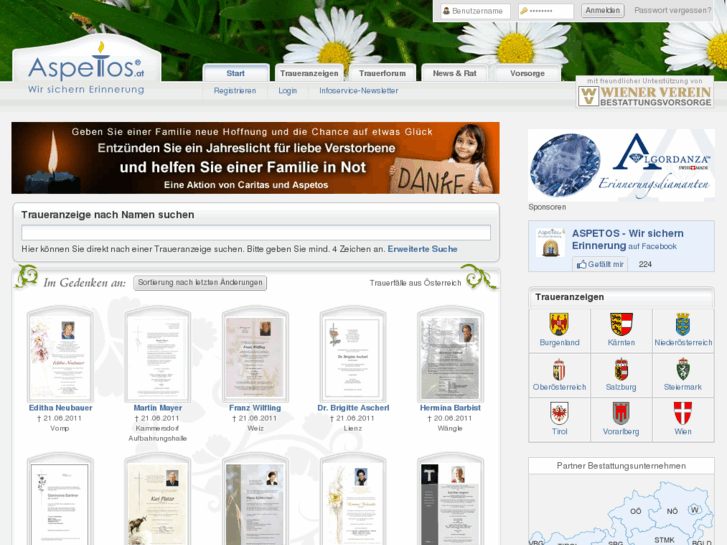The image size is (727, 545).
Task: Click the Kärnten text link
Action: (x=621, y=343)
